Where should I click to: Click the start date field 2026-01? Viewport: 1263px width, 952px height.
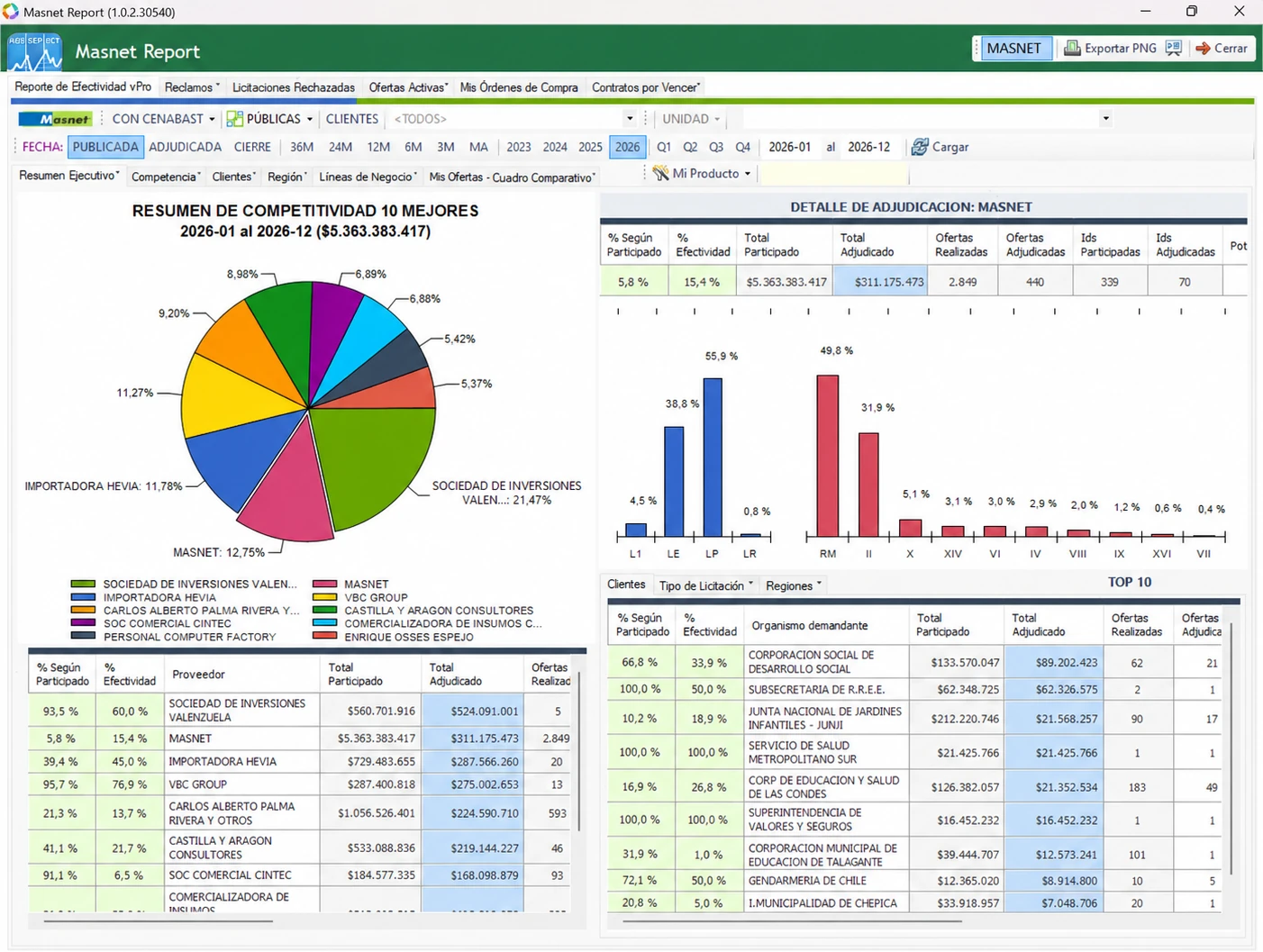(x=790, y=147)
